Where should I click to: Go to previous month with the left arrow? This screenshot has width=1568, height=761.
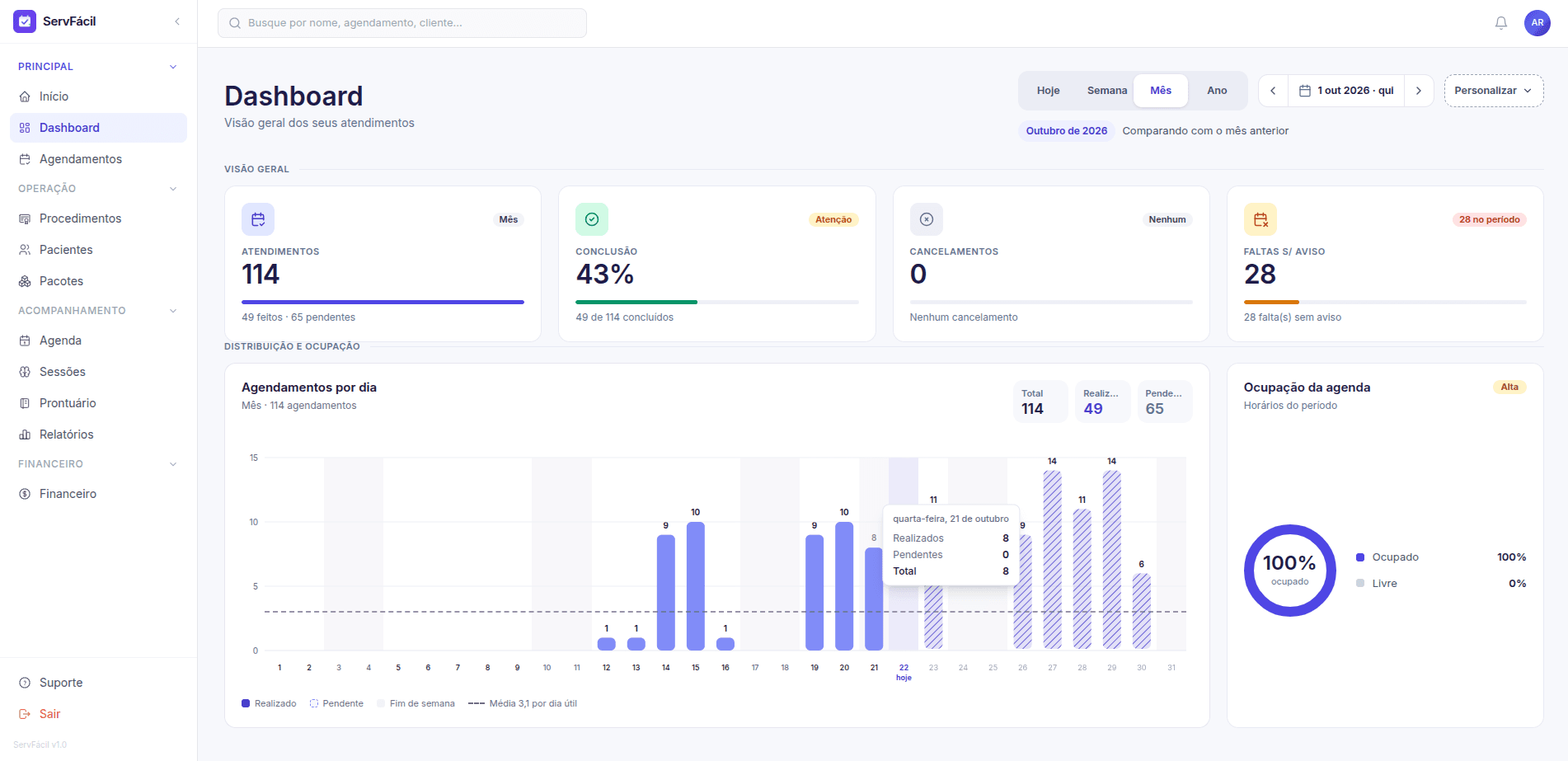coord(1273,91)
